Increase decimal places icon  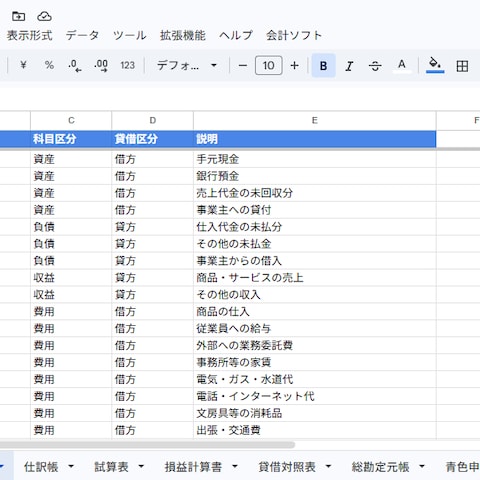tap(101, 65)
